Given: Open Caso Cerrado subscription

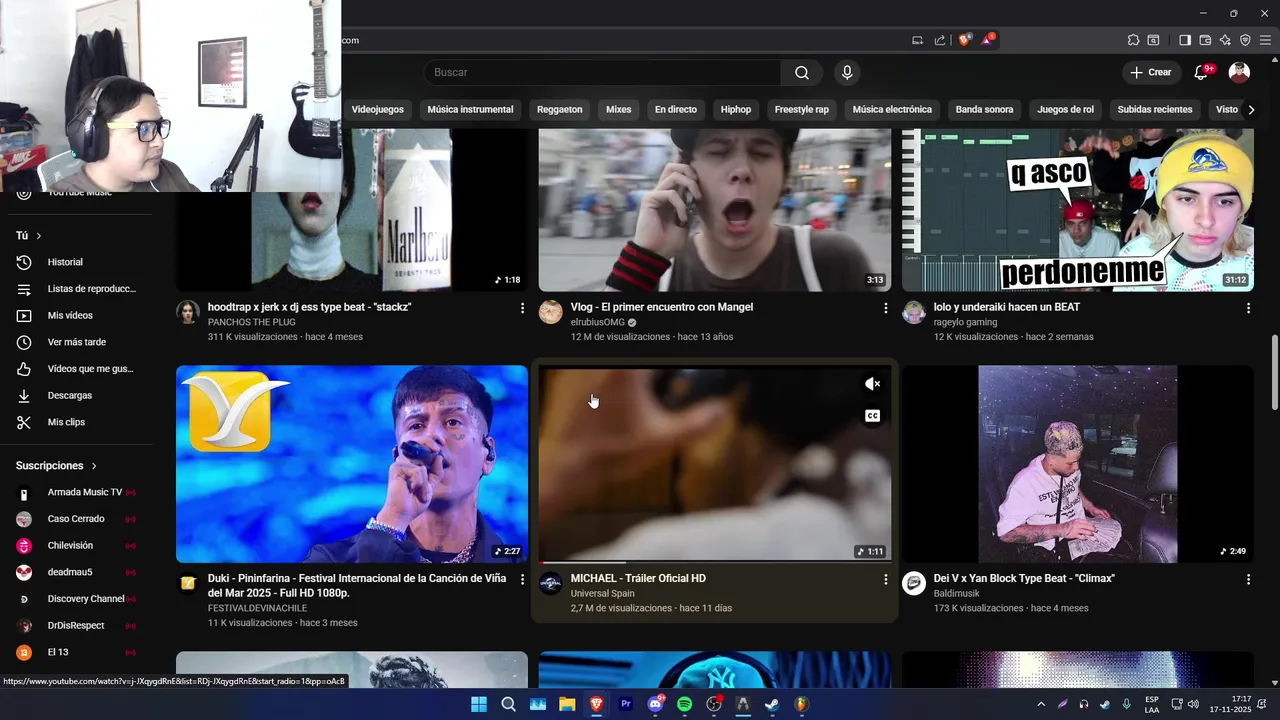Looking at the screenshot, I should click(80, 519).
